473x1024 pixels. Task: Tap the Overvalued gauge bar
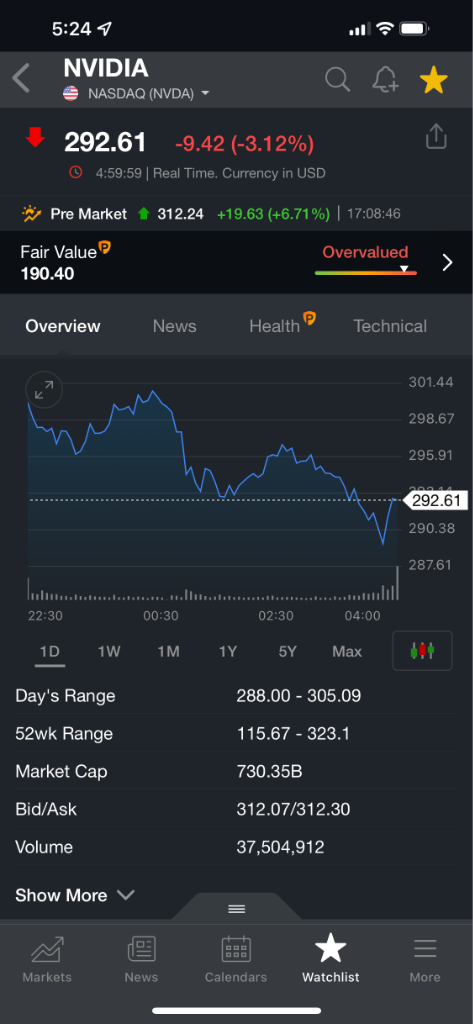pos(366,272)
